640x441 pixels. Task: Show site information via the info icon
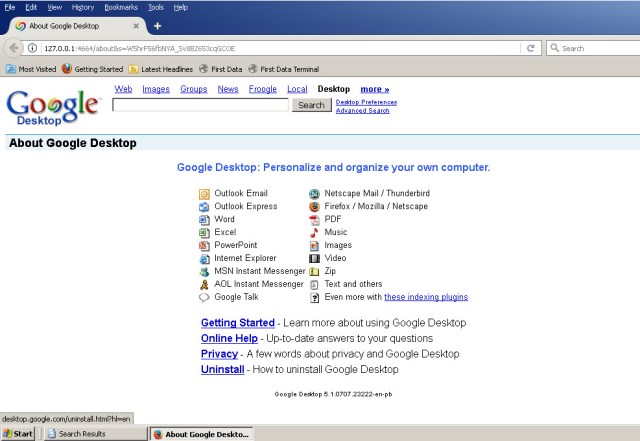click(x=32, y=48)
